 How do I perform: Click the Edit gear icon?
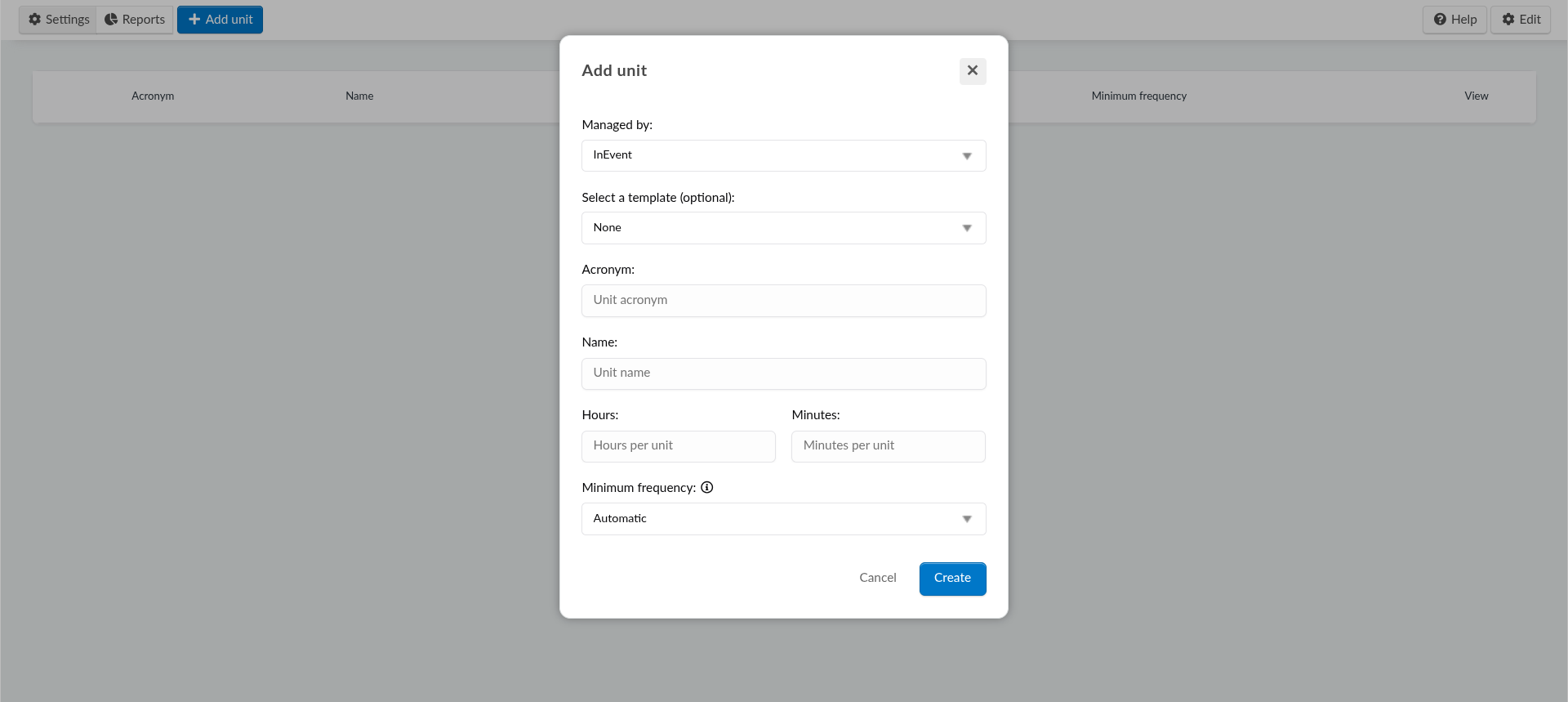point(1508,20)
